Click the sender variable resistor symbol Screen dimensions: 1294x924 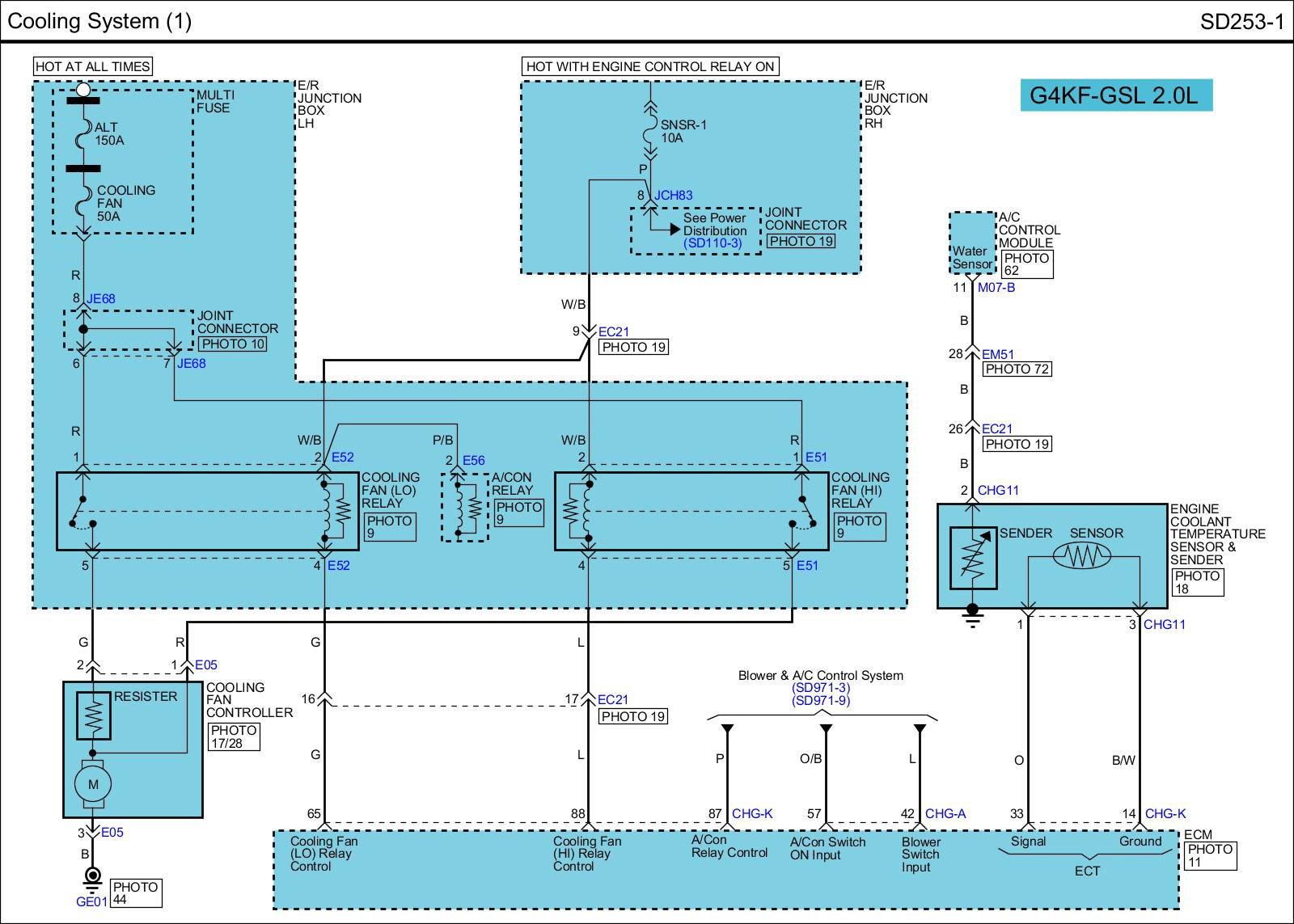pos(973,558)
